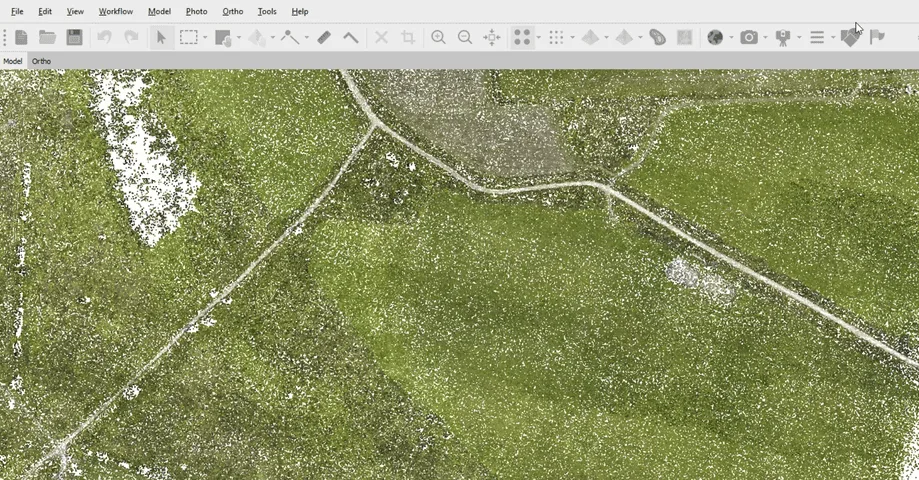This screenshot has width=919, height=480.
Task: Click the toolbar grip handle dots
Action: click(5, 38)
